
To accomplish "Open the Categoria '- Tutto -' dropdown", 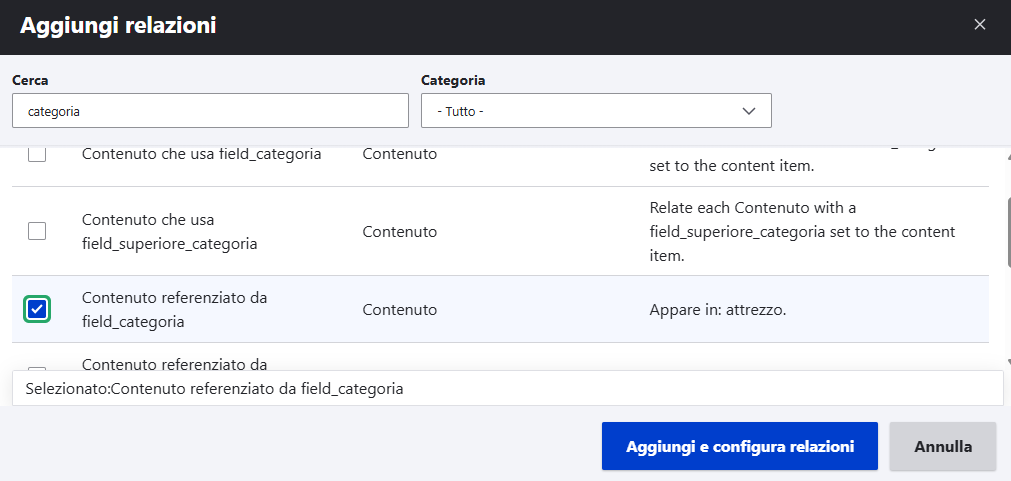I will (x=595, y=111).
